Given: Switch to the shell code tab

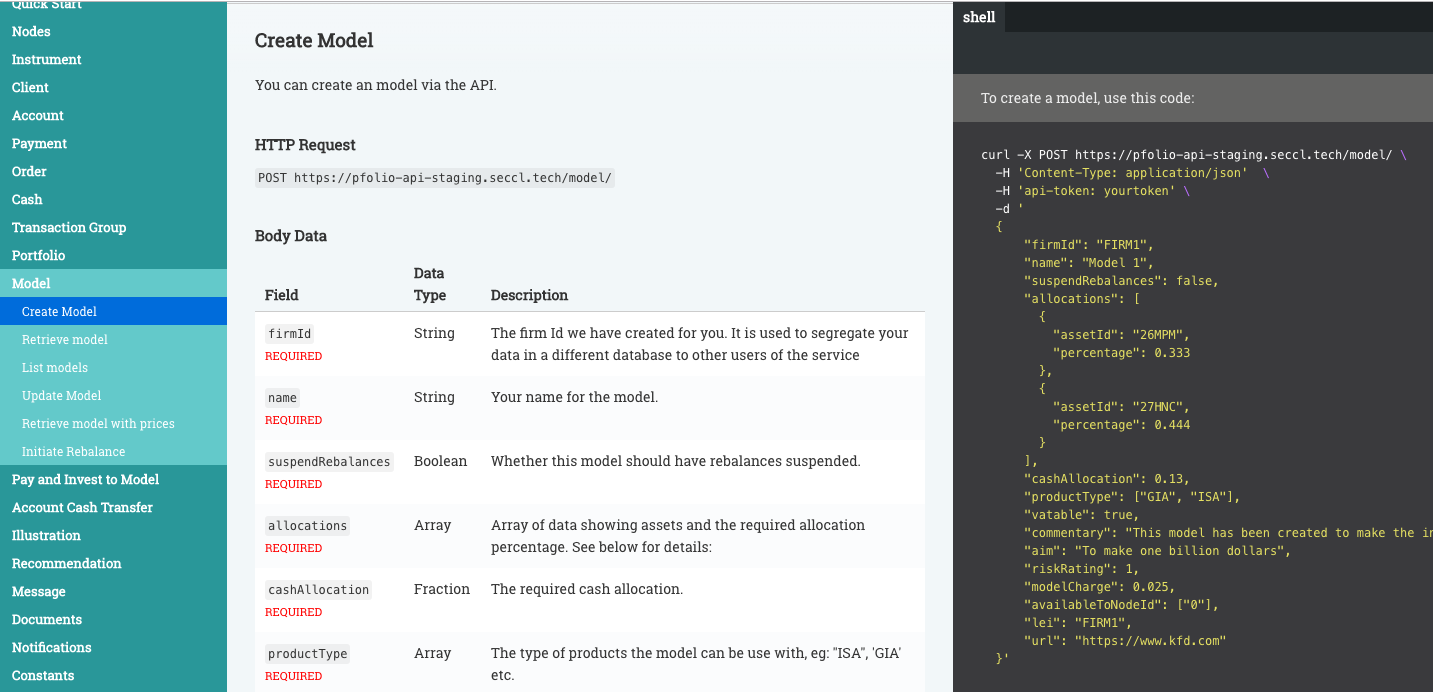Looking at the screenshot, I should click(x=979, y=17).
